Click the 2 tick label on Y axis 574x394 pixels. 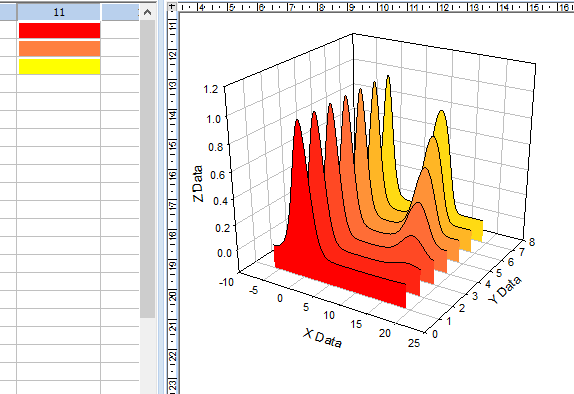462,308
